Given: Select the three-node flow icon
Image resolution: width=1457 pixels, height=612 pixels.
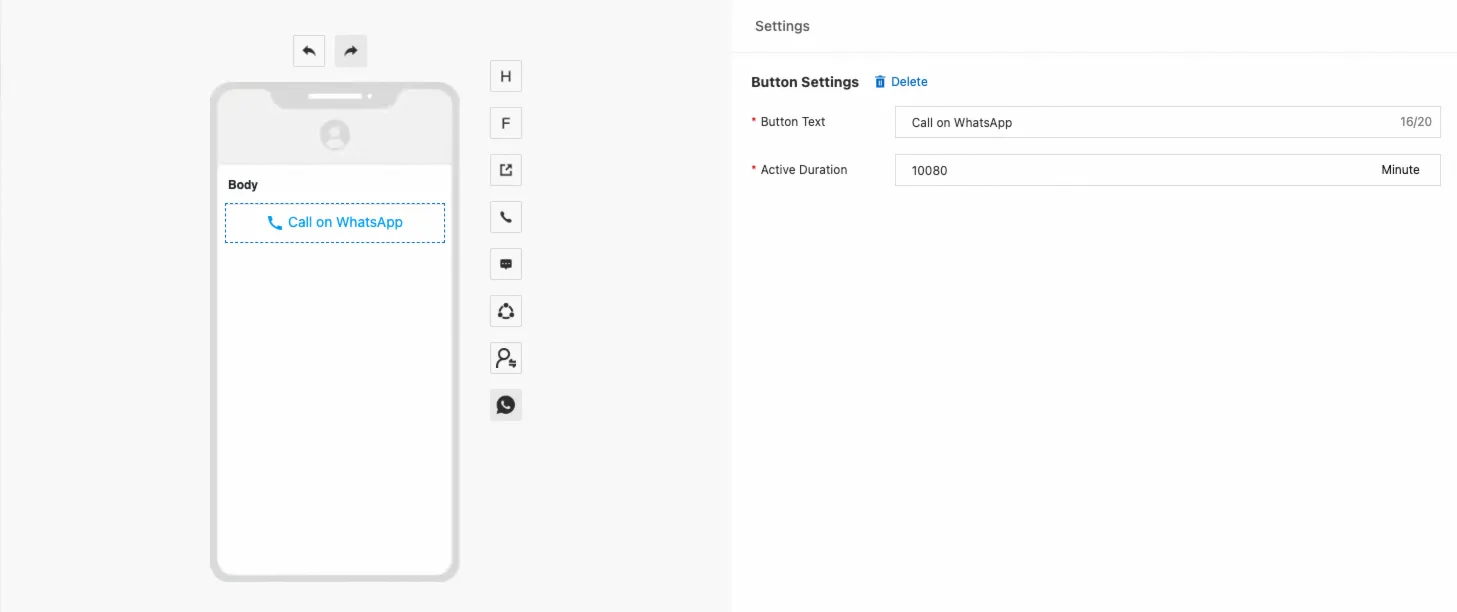Looking at the screenshot, I should 506,311.
